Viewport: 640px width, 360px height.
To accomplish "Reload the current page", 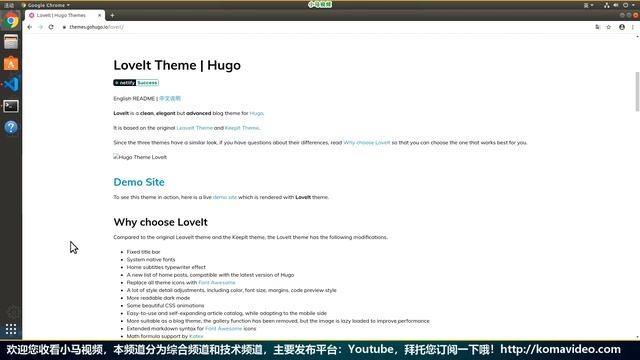I will click(51, 27).
